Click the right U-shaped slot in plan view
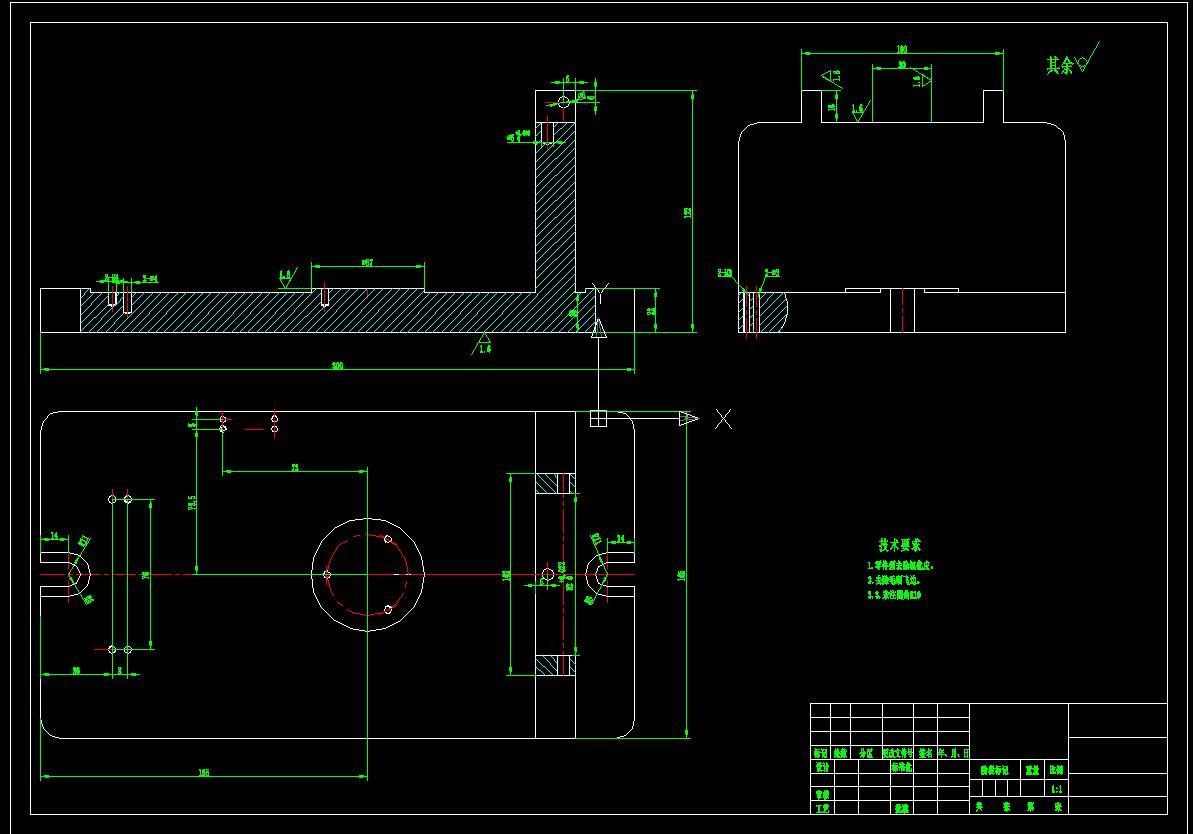Viewport: 1193px width, 834px height. pos(610,575)
